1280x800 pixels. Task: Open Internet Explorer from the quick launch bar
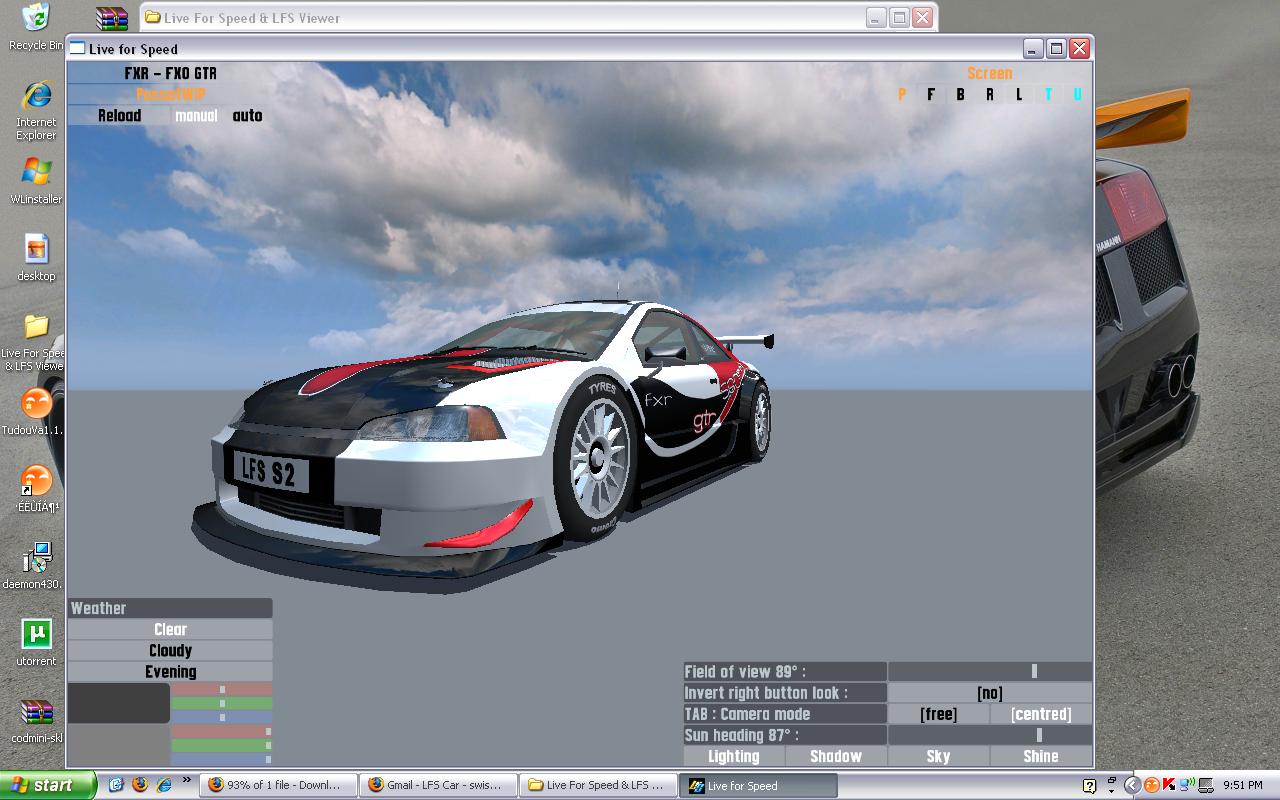pos(164,785)
